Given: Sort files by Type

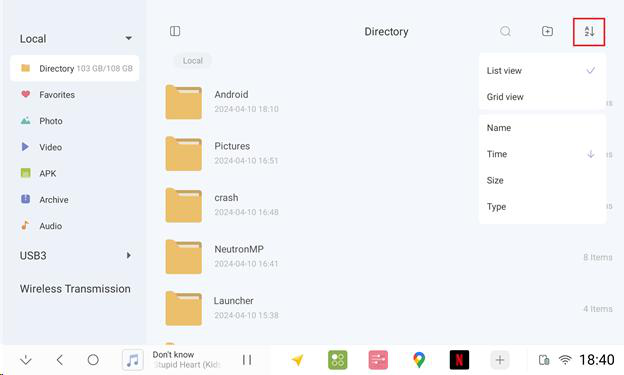Looking at the screenshot, I should (x=542, y=207).
